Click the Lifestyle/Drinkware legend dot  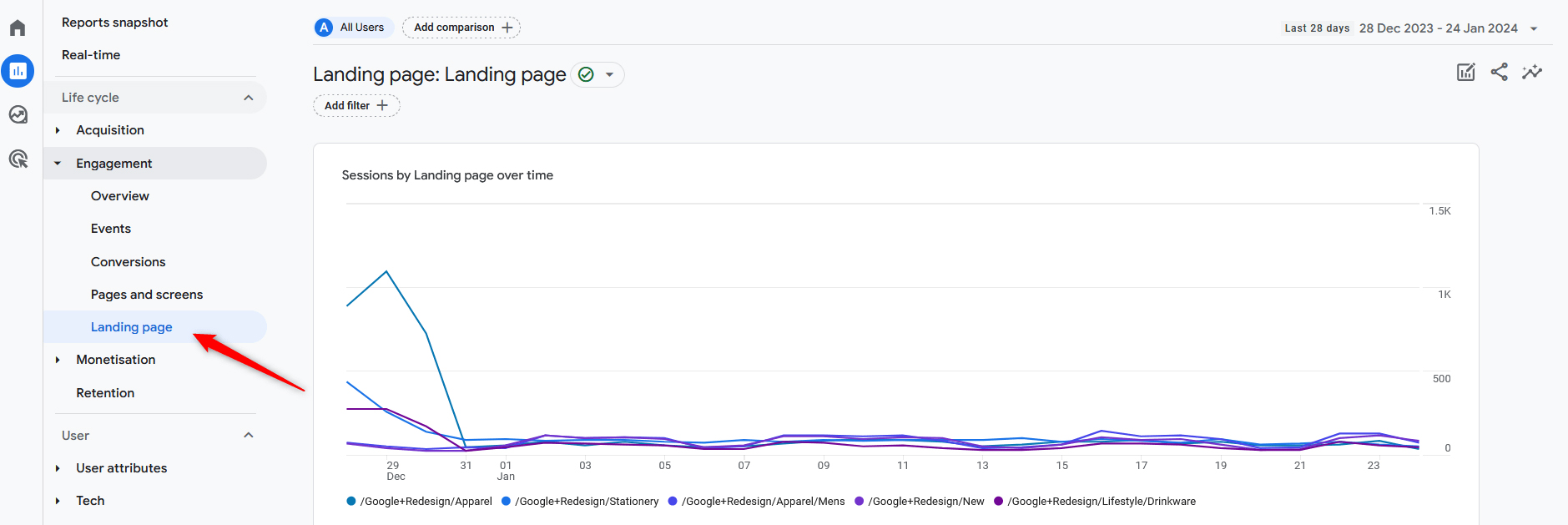pyautogui.click(x=998, y=502)
